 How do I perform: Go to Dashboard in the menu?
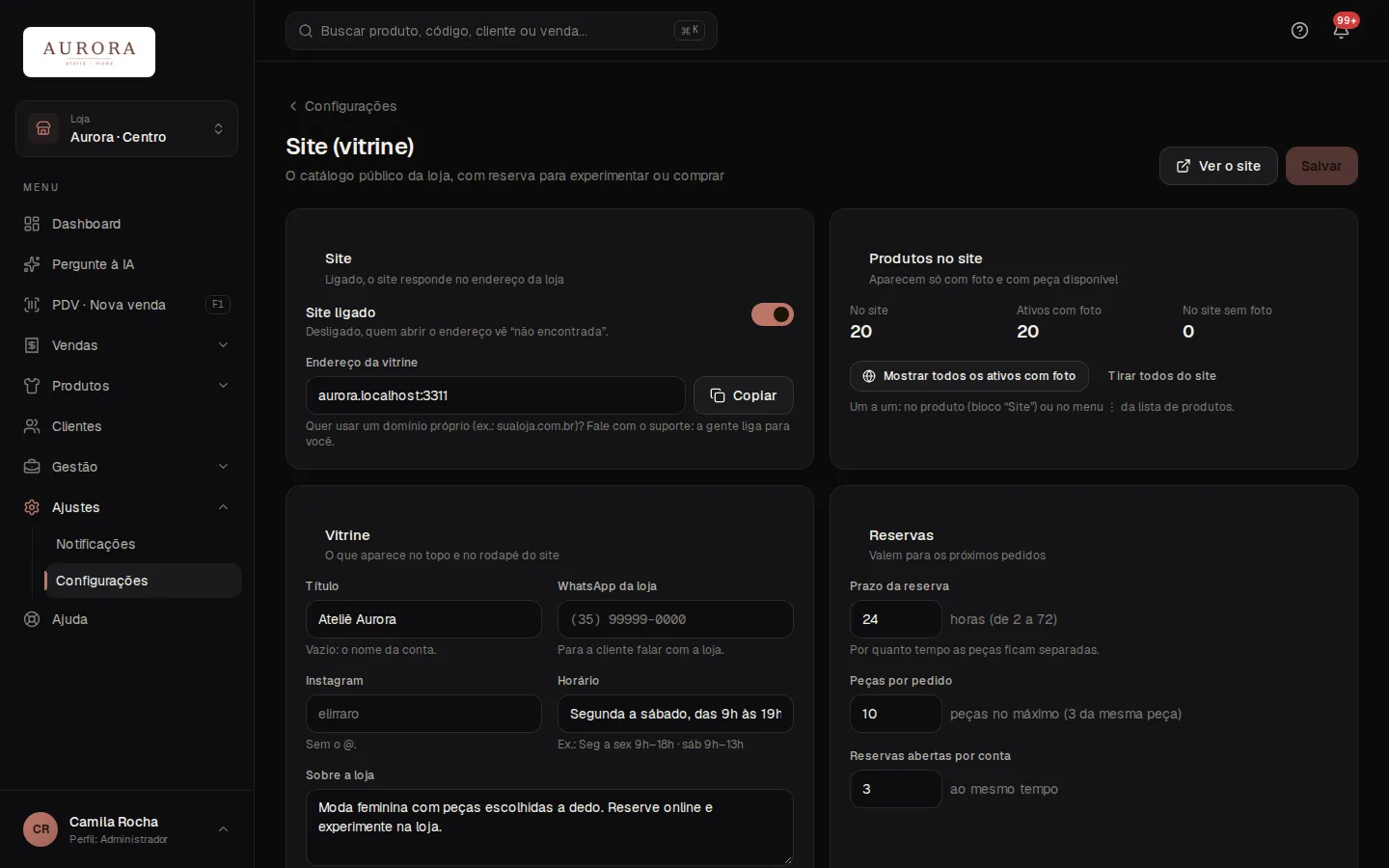click(126, 224)
